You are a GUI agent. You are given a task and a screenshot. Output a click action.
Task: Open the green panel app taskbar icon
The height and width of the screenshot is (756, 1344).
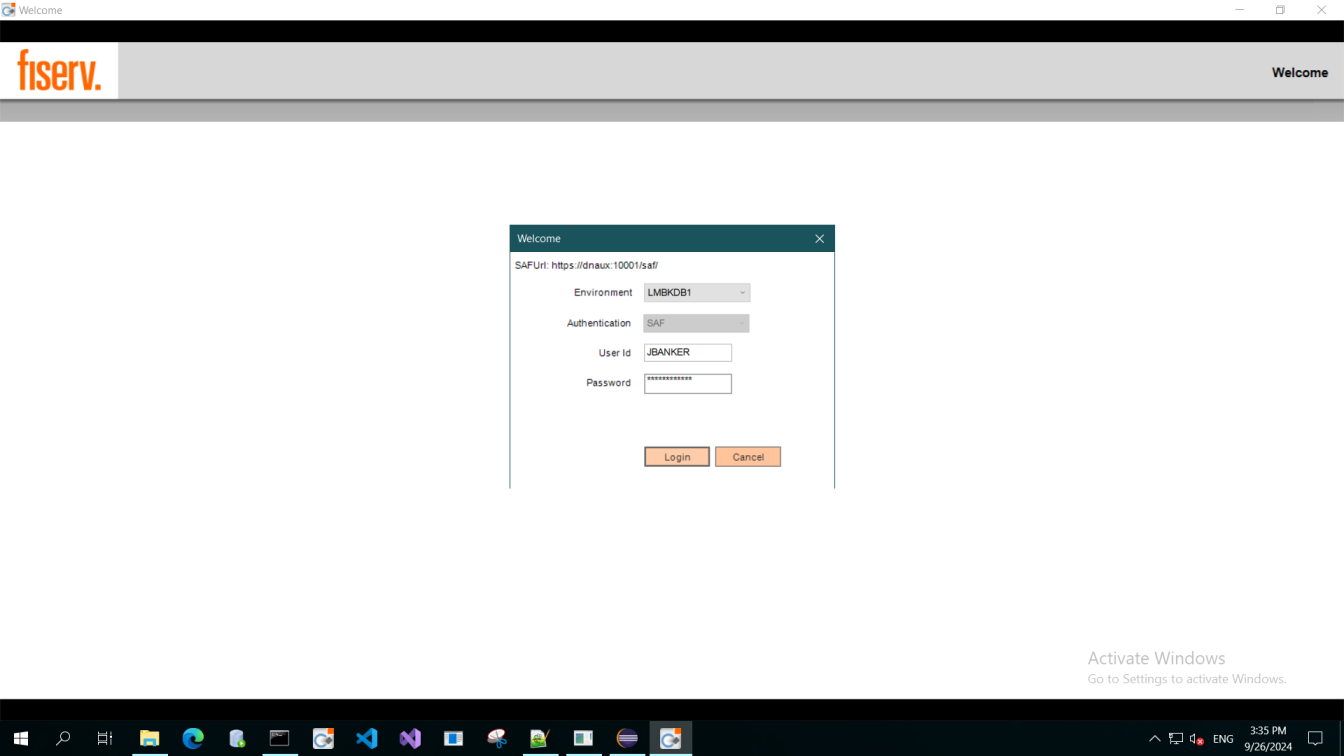click(584, 739)
